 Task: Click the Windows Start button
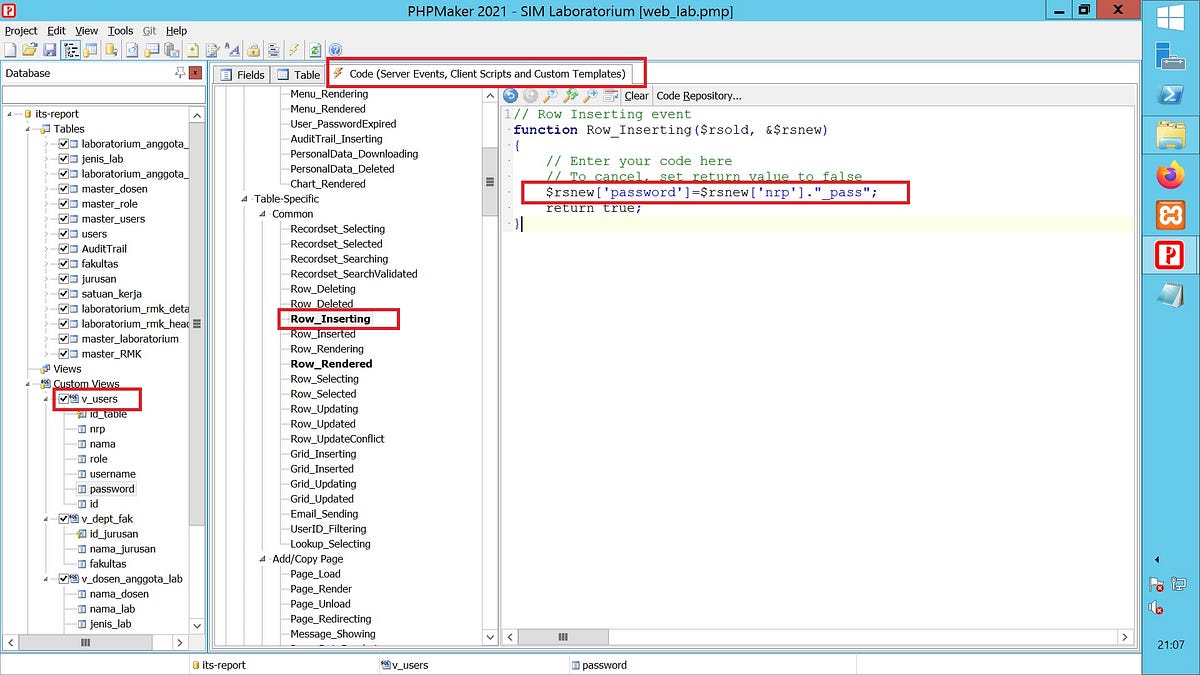click(x=1170, y=18)
